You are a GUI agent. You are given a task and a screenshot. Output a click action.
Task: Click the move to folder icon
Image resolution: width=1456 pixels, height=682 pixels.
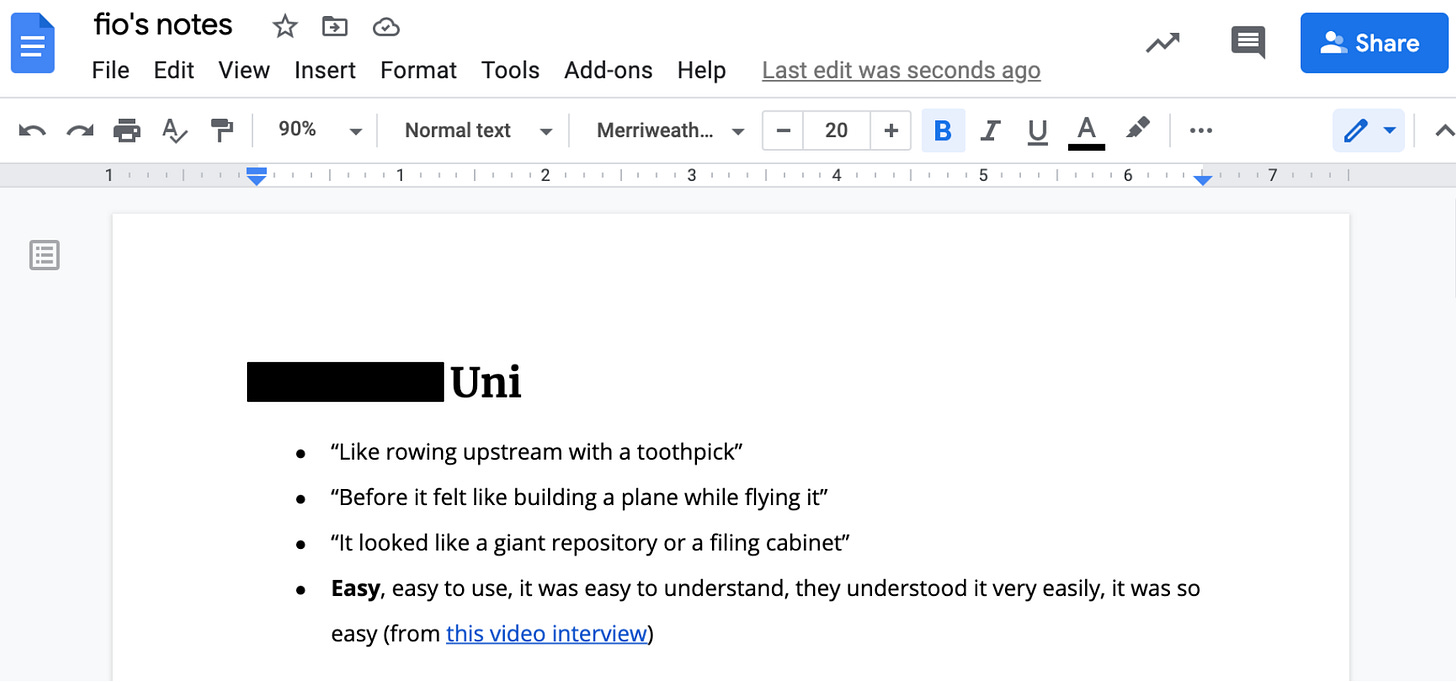tap(335, 27)
